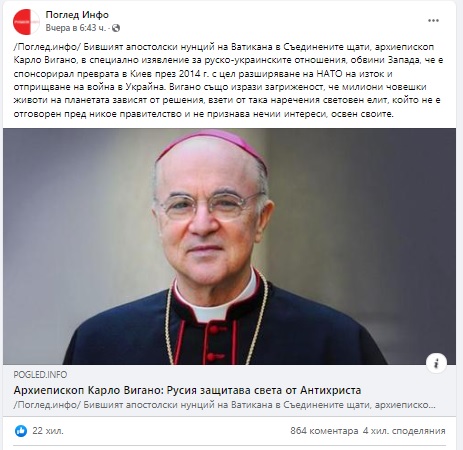Viewport: 463px width, 450px height.
Task: View the 864 коментара comments
Action: [324, 431]
